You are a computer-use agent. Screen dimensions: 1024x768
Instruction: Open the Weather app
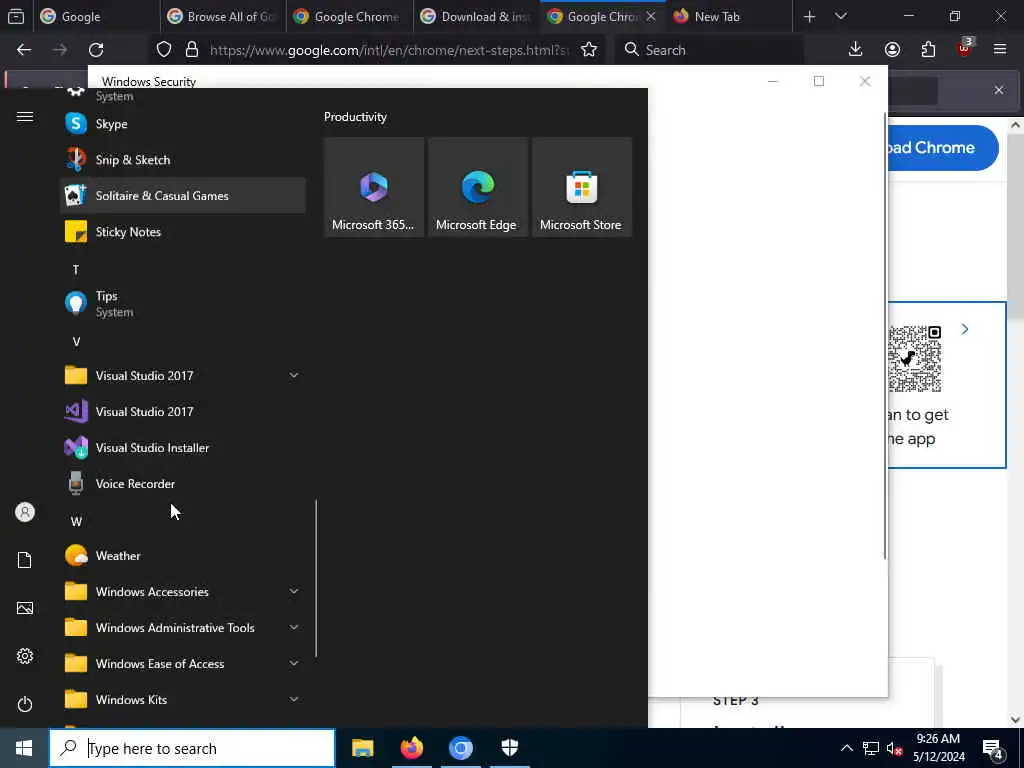click(183, 556)
